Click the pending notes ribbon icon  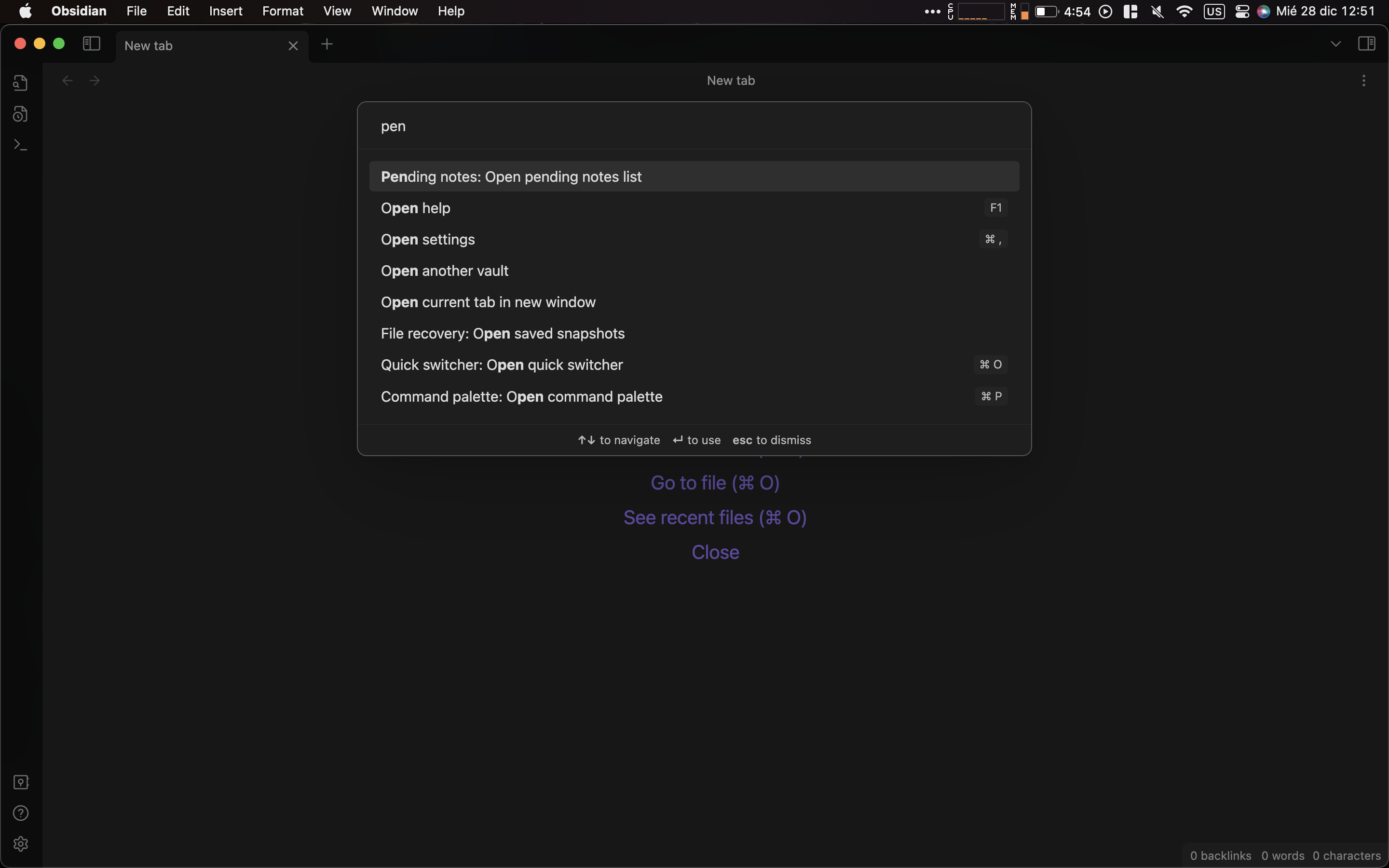click(x=21, y=114)
